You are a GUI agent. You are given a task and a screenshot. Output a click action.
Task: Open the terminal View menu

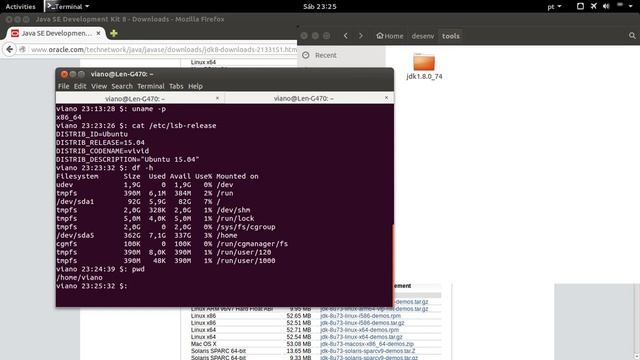[99, 86]
